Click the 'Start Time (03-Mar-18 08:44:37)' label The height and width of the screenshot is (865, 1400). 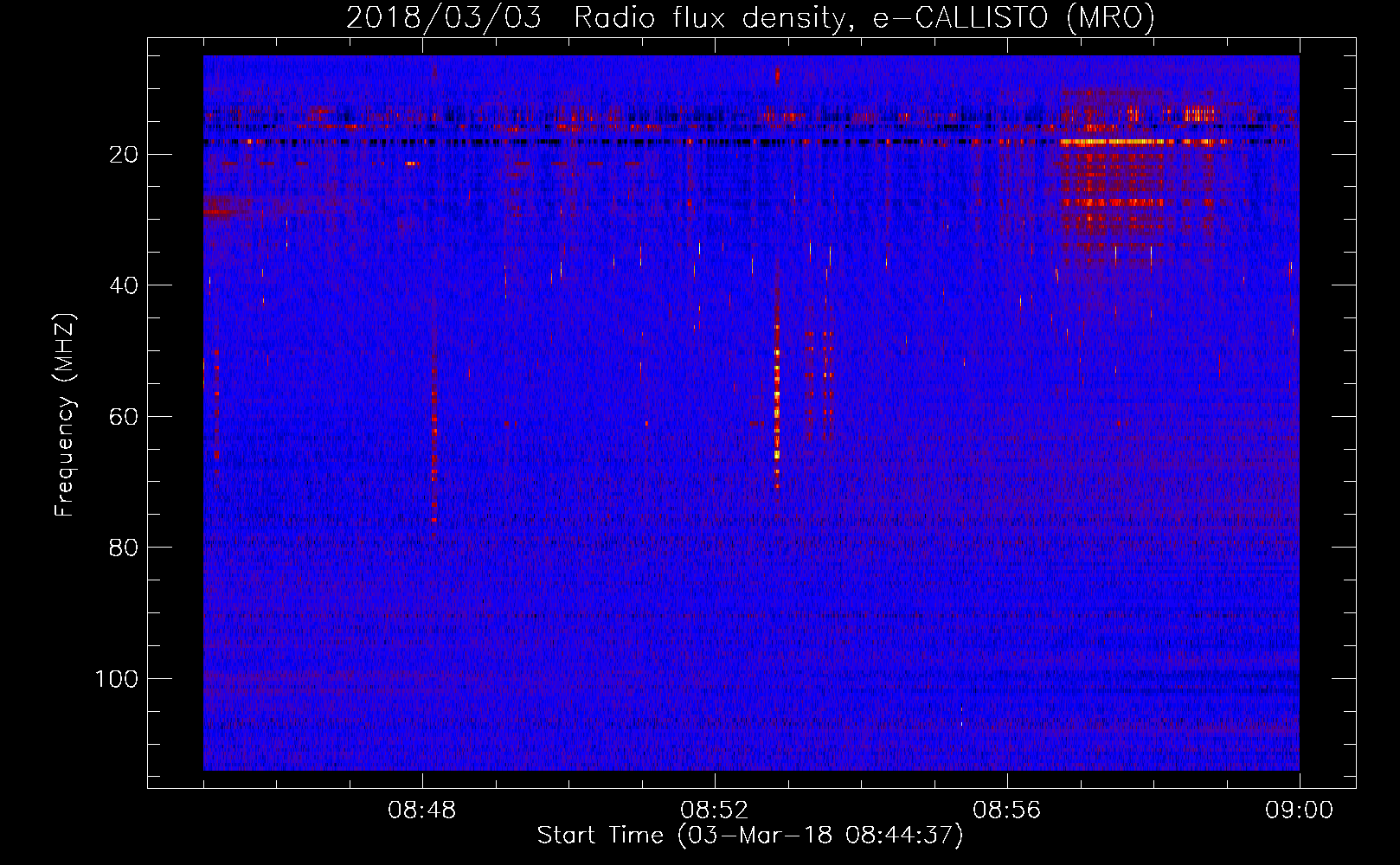pos(750,836)
